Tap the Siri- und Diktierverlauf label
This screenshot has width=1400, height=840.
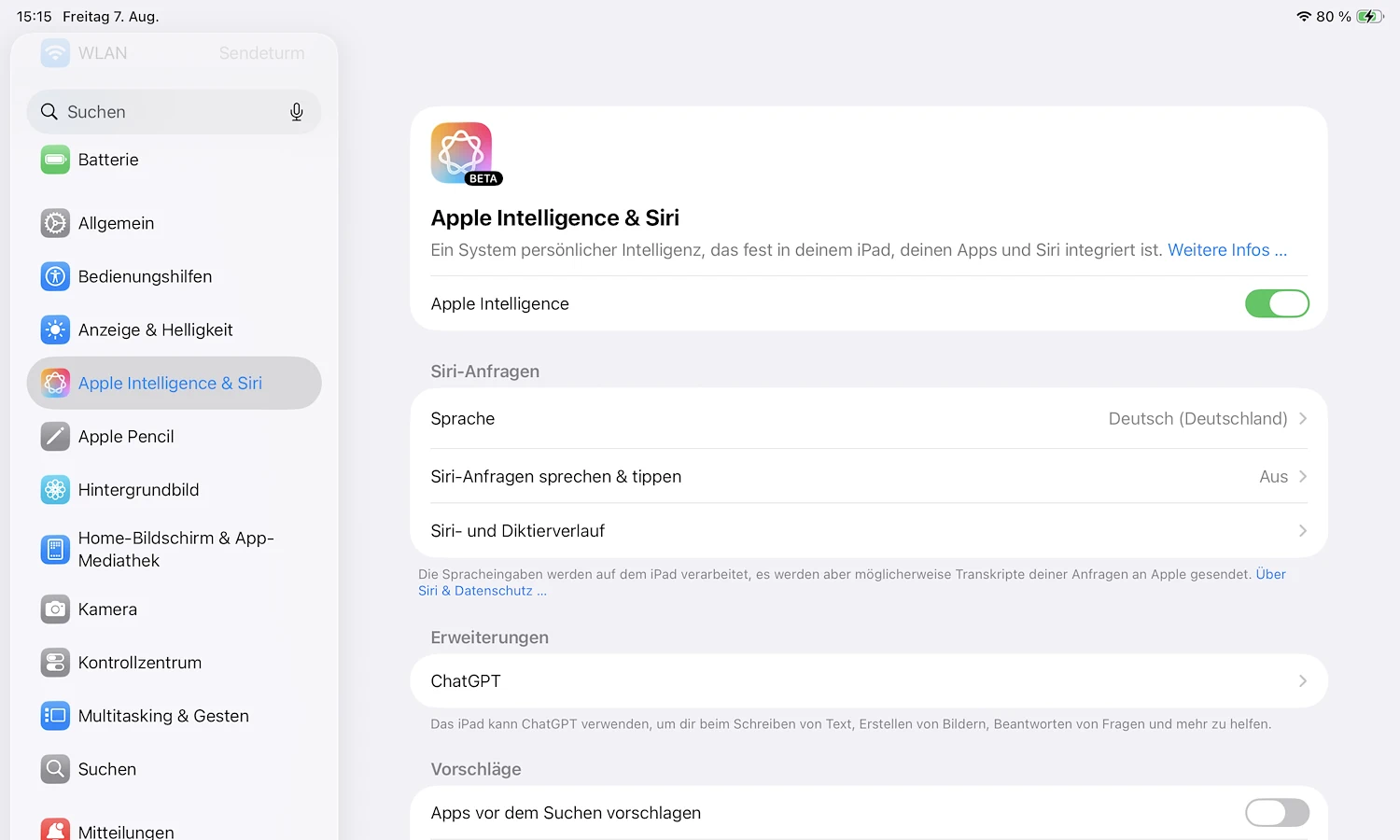click(x=518, y=531)
